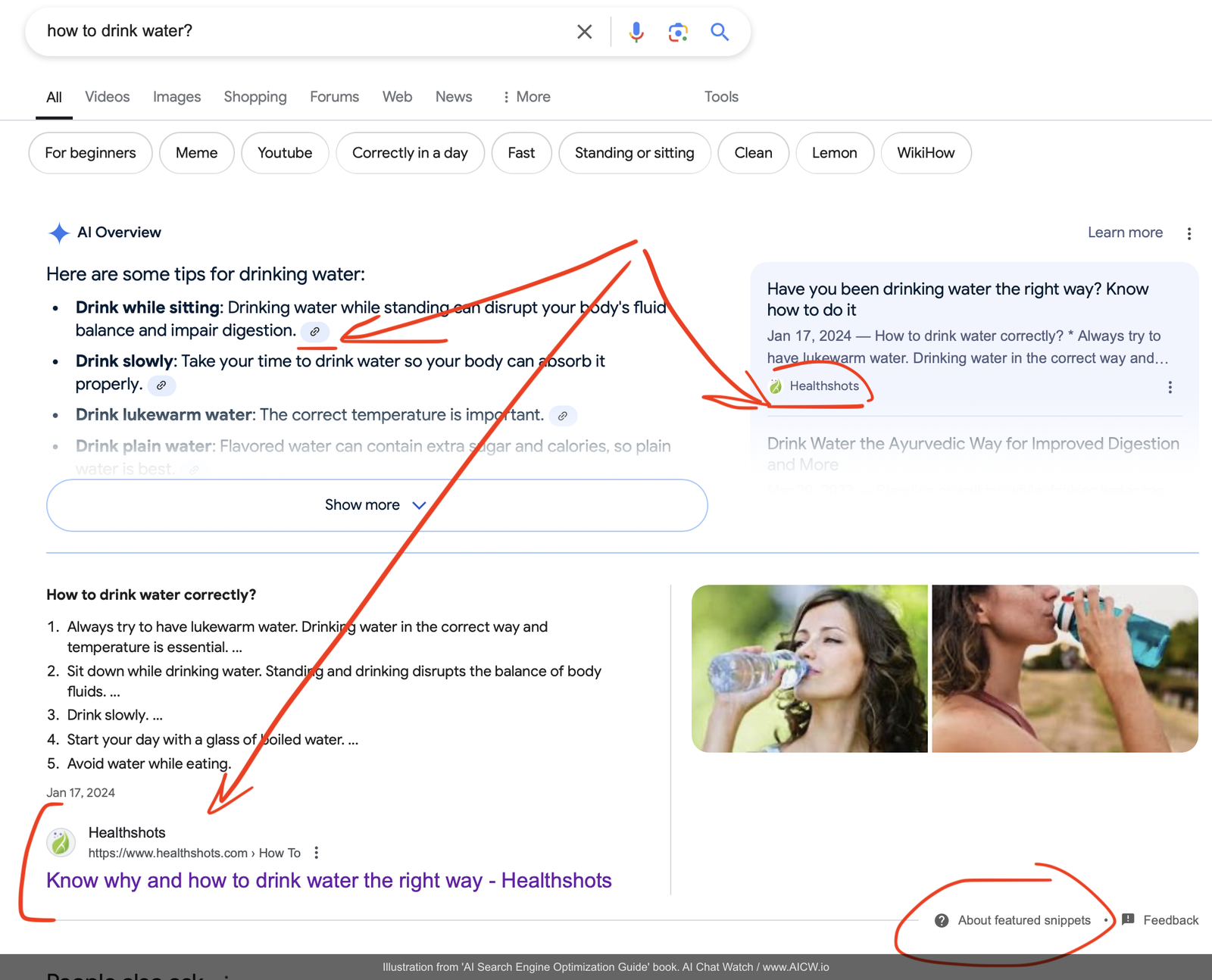The height and width of the screenshot is (980, 1212).
Task: Open 'Know why and how to drink water' link
Action: (329, 880)
